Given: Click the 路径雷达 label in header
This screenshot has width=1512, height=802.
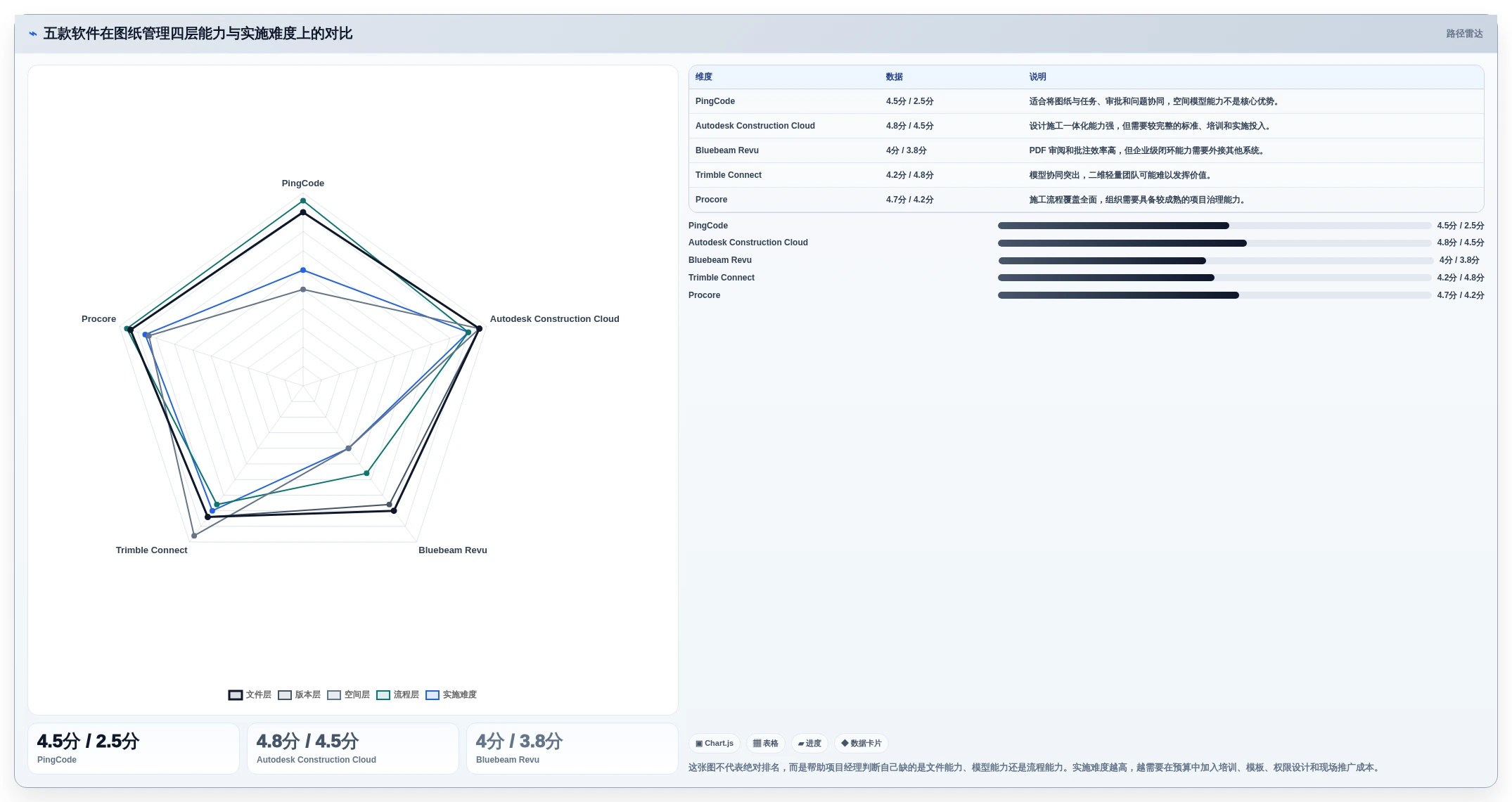Looking at the screenshot, I should 1464,34.
